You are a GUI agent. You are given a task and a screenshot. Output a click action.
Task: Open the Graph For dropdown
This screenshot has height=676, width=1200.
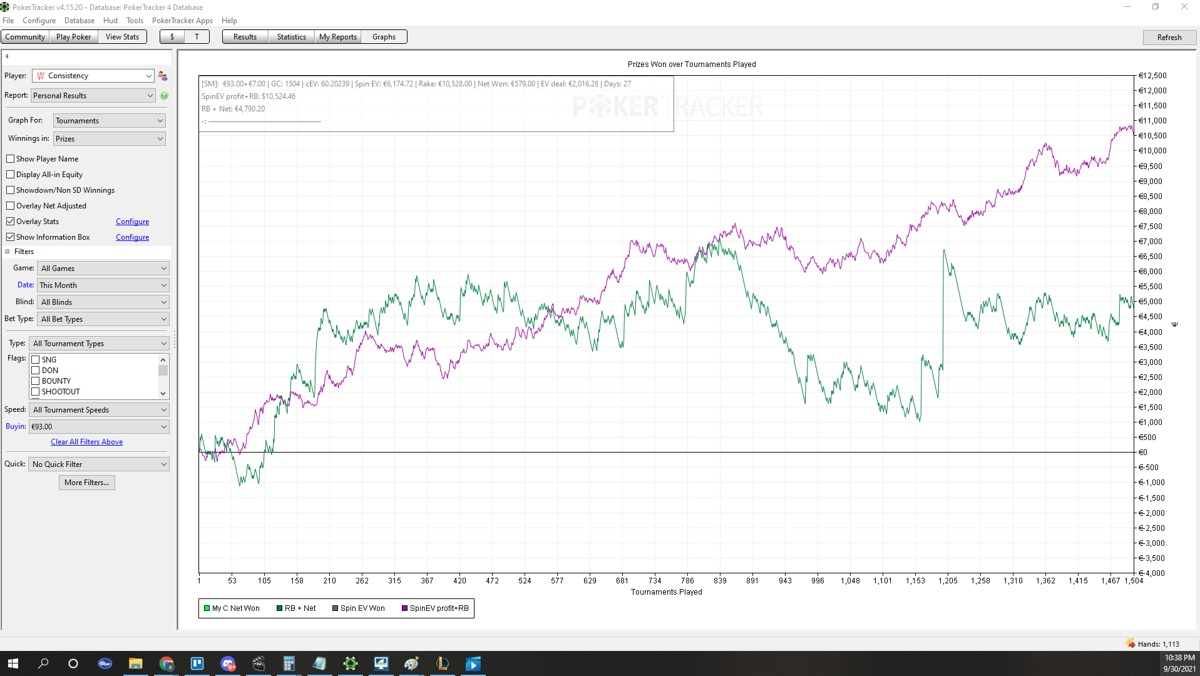pyautogui.click(x=109, y=121)
